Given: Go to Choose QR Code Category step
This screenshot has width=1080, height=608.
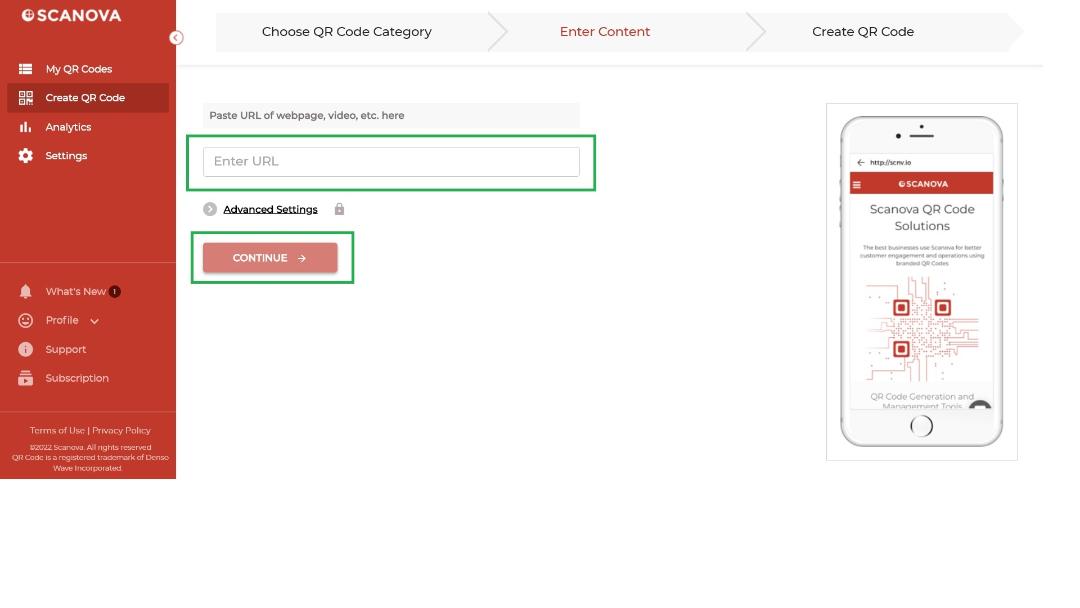Looking at the screenshot, I should [346, 32].
